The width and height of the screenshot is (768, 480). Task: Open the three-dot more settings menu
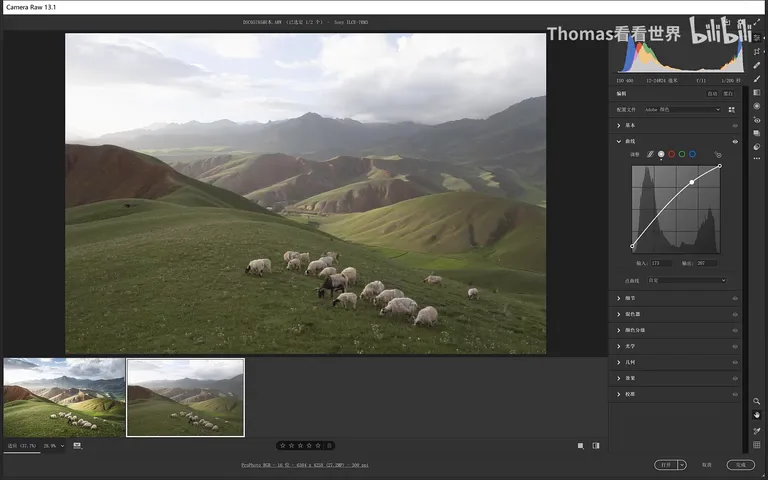pyautogui.click(x=757, y=158)
